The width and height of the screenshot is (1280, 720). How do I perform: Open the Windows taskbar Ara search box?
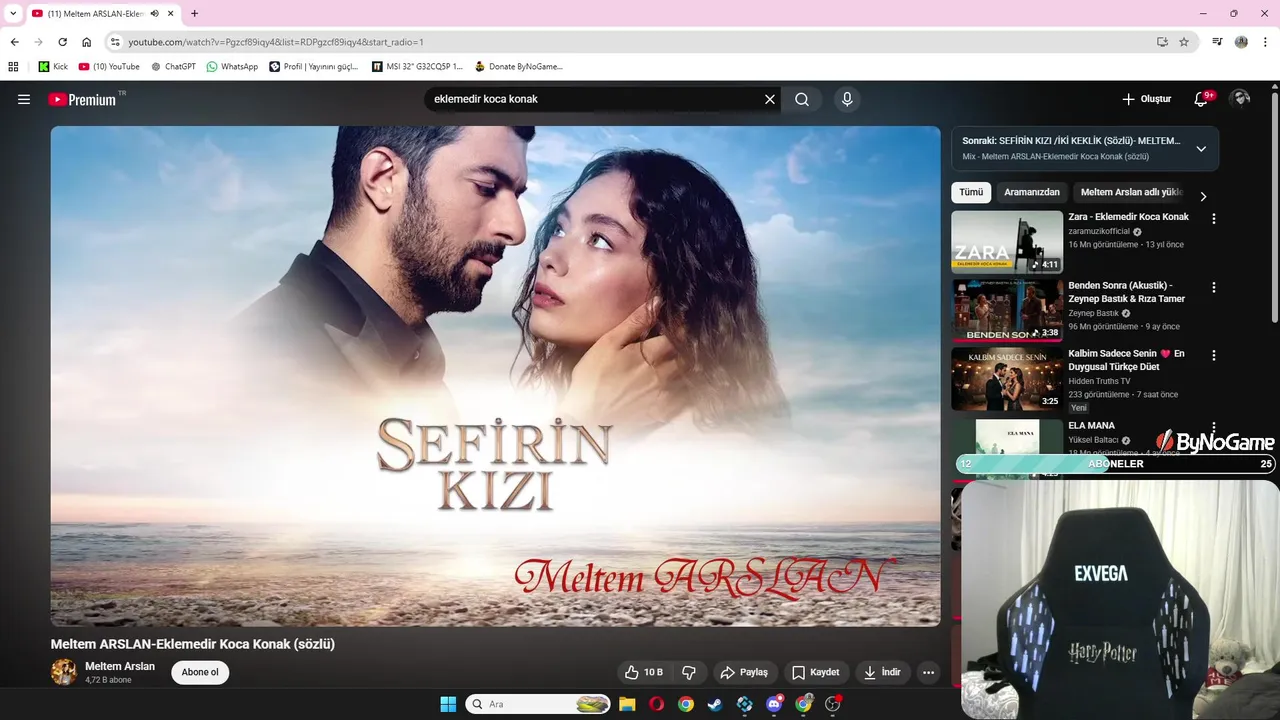click(x=539, y=704)
